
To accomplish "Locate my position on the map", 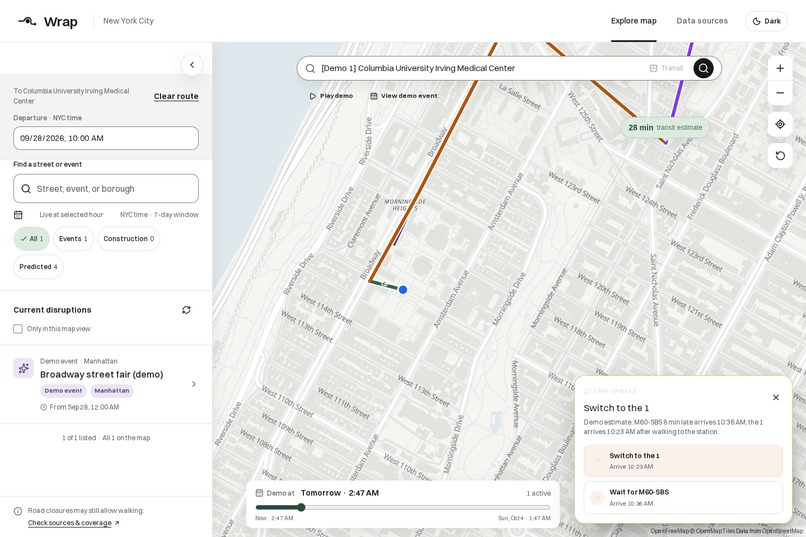I will point(780,124).
